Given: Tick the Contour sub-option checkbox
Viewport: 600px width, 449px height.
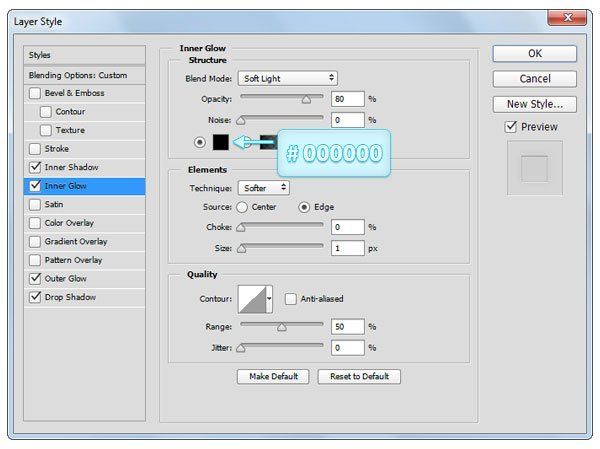Looking at the screenshot, I should click(46, 112).
